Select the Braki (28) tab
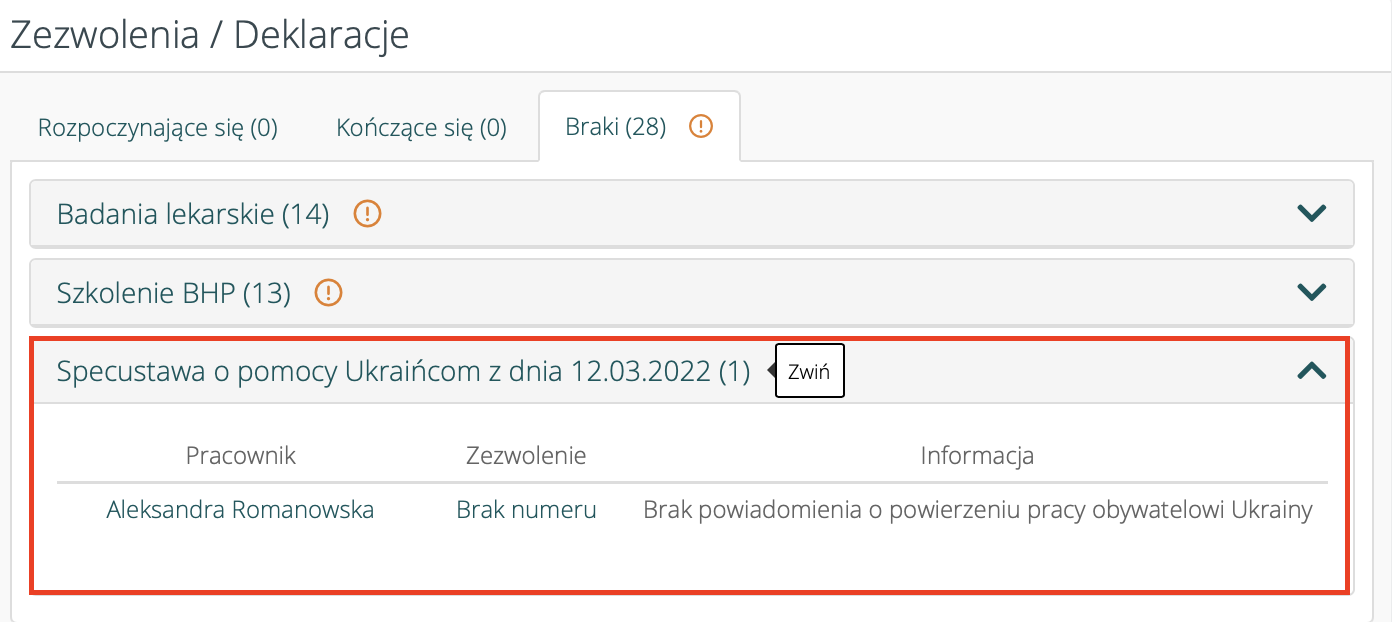The image size is (1392, 622). tap(615, 127)
